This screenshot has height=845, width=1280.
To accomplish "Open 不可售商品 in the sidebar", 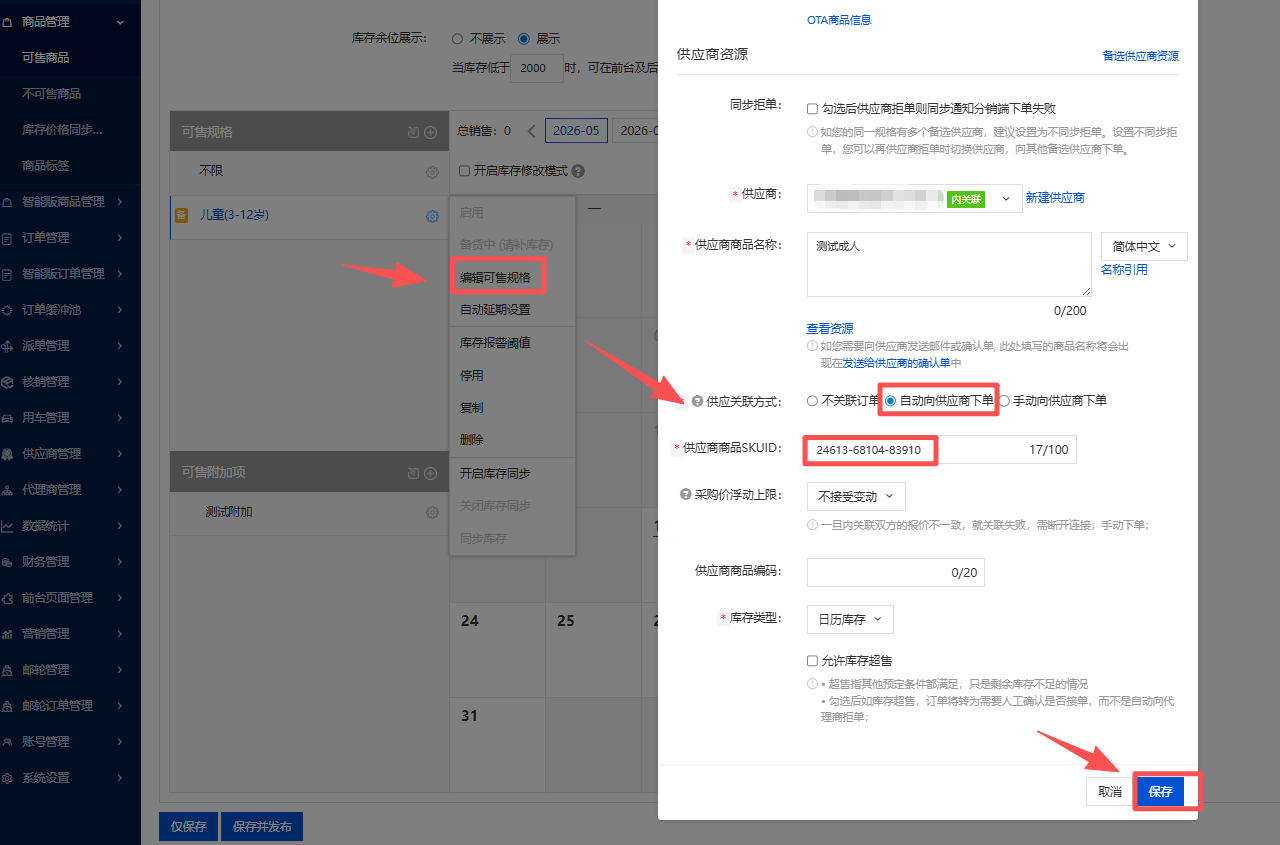I will [x=52, y=94].
